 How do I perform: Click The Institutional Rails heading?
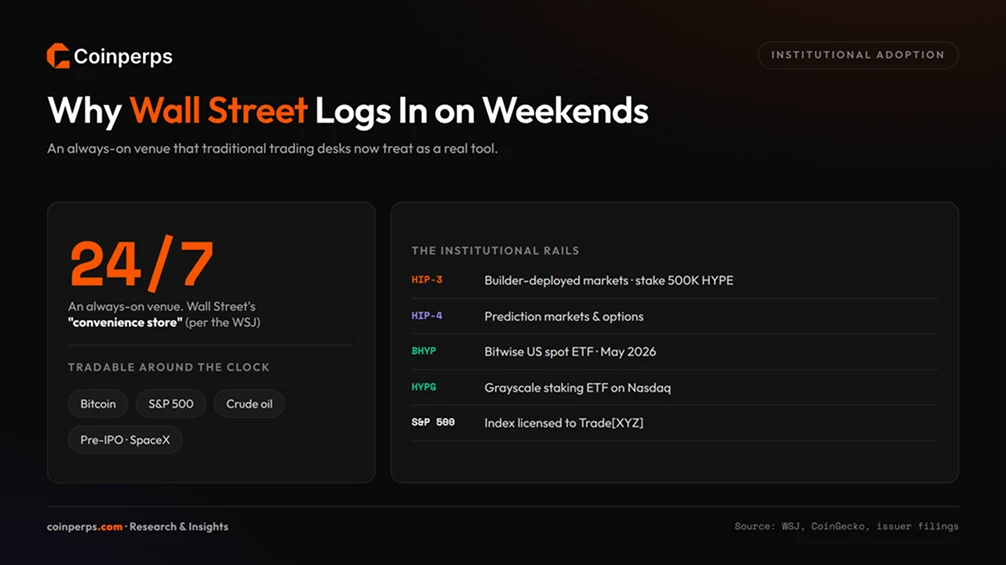(495, 251)
